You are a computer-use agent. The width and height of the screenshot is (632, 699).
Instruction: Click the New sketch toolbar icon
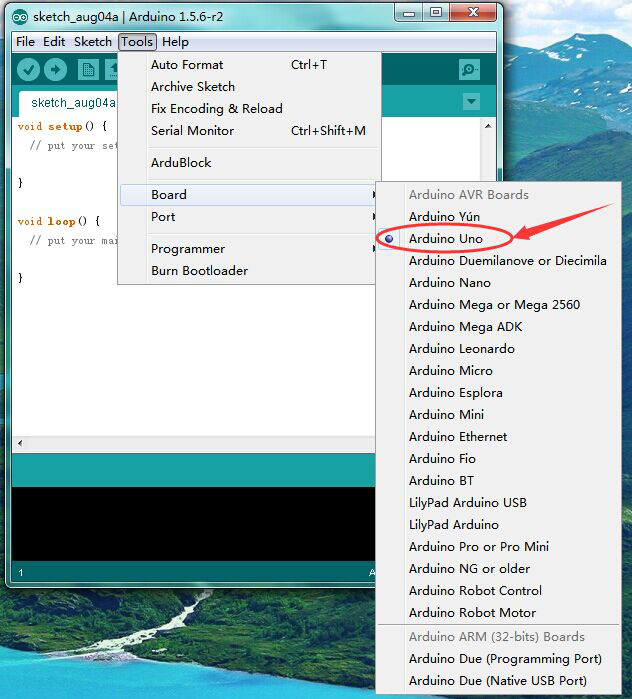pyautogui.click(x=88, y=69)
